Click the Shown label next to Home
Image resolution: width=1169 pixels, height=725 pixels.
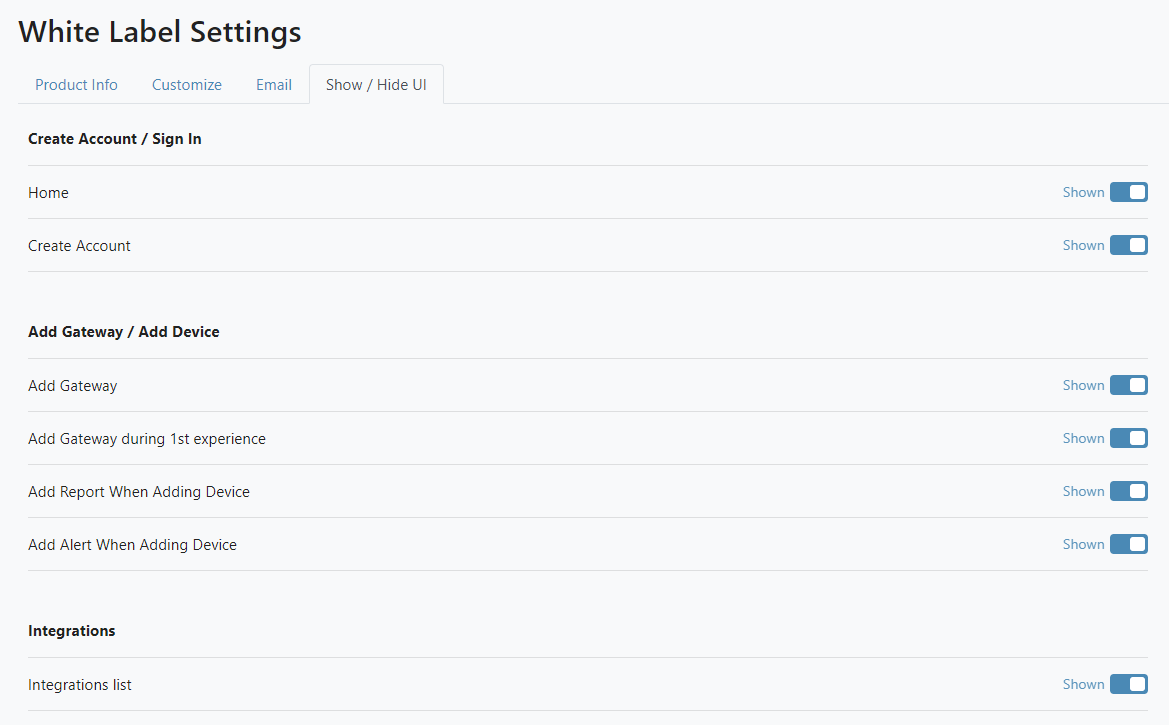[1083, 192]
